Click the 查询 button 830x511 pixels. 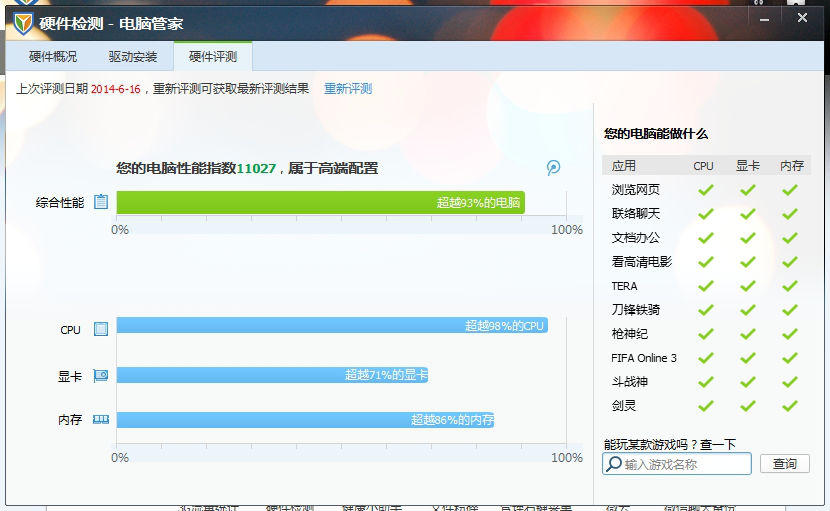(784, 464)
